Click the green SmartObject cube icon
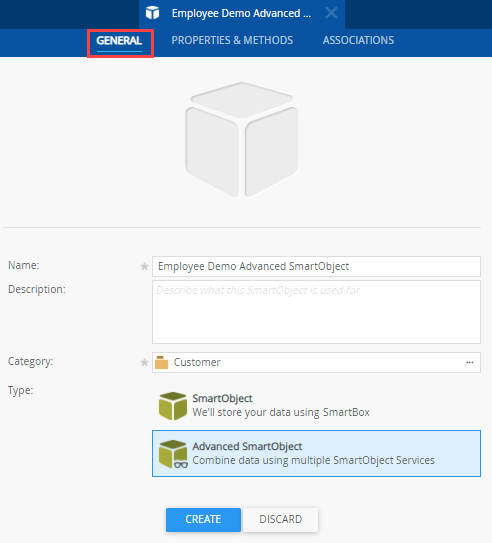This screenshot has width=492, height=543. tap(173, 406)
